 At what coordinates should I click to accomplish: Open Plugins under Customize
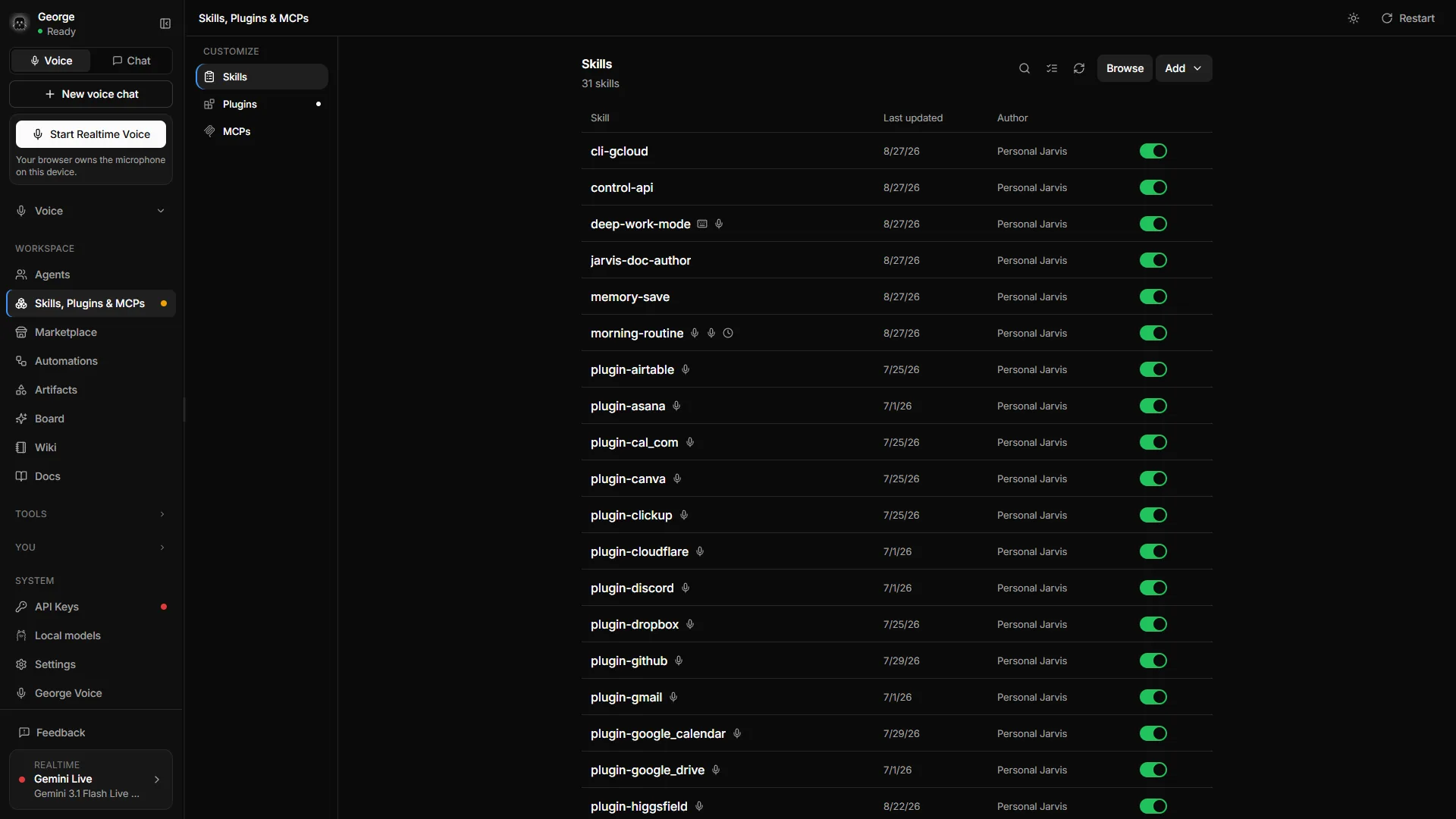pos(262,104)
